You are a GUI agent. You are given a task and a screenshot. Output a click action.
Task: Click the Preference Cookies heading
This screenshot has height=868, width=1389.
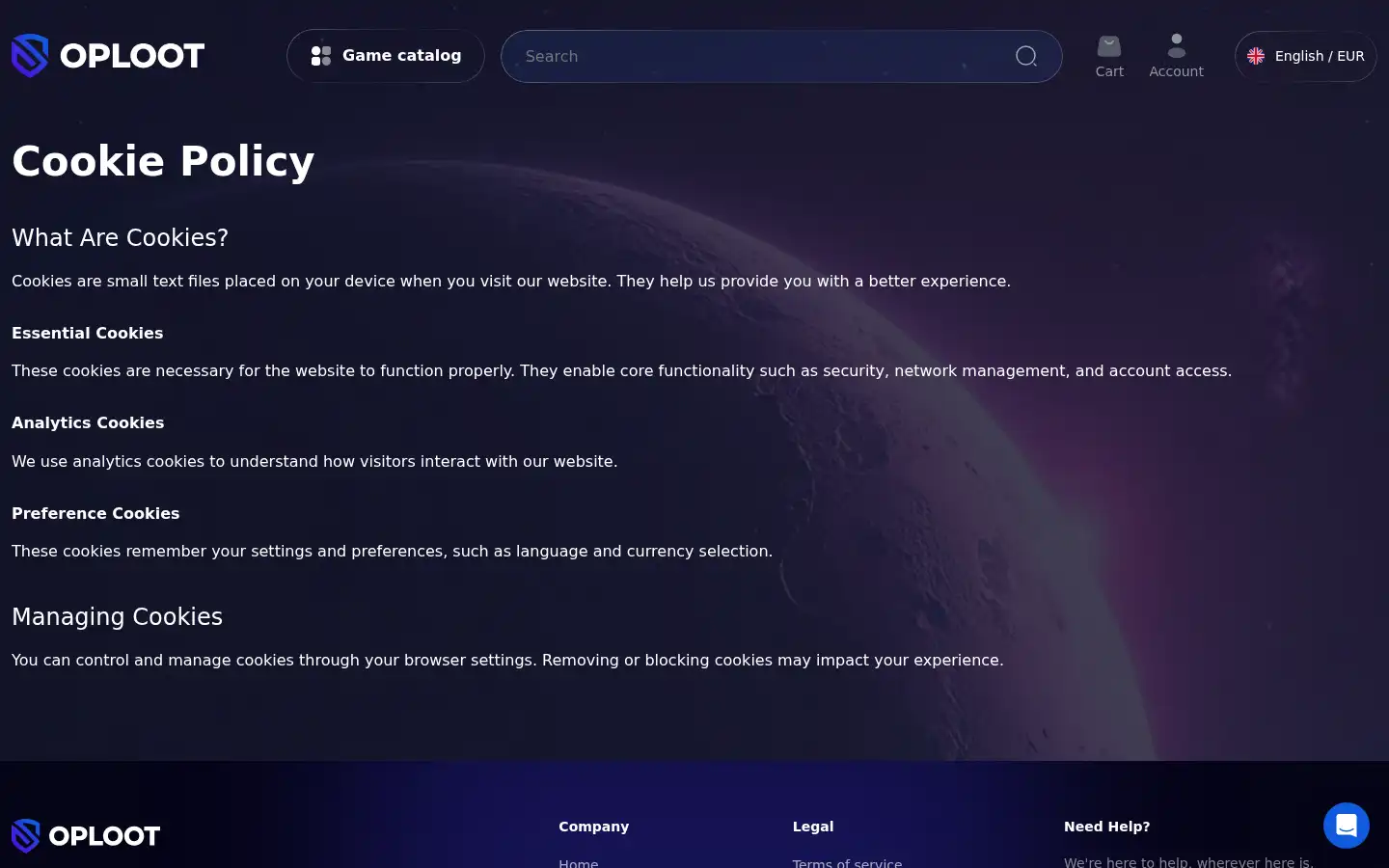coord(95,513)
